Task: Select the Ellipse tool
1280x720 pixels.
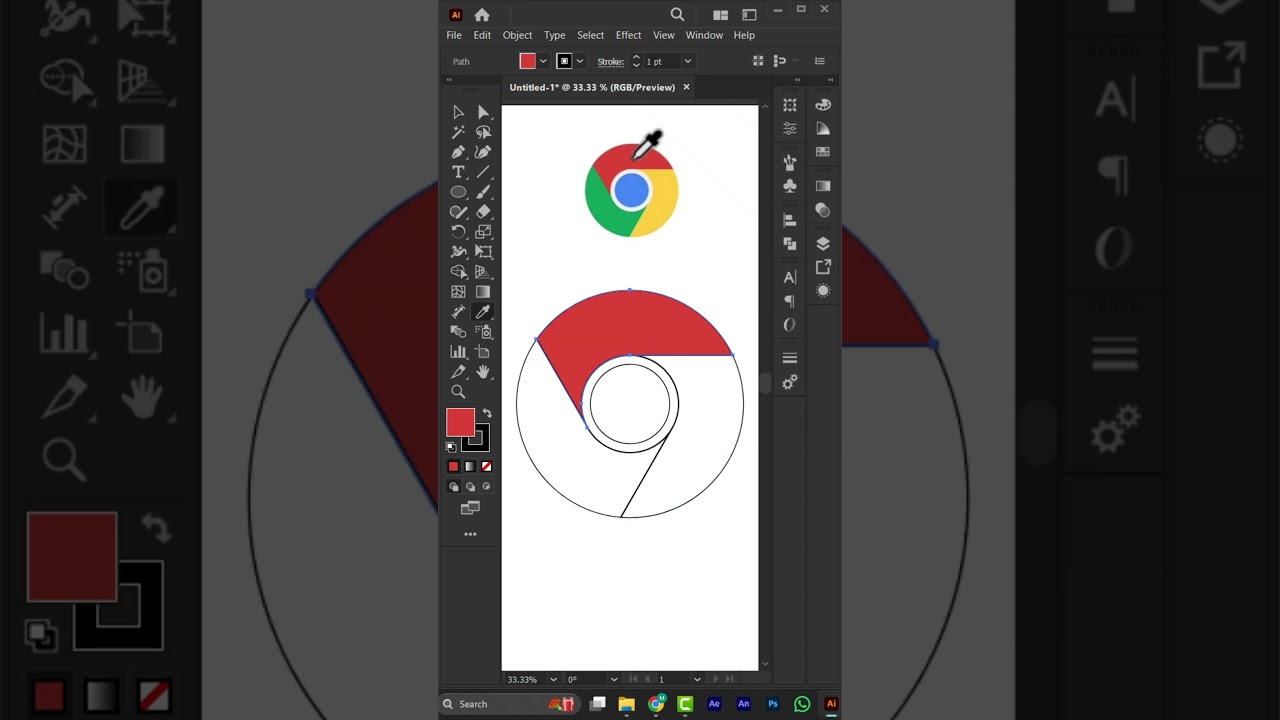Action: click(x=458, y=192)
